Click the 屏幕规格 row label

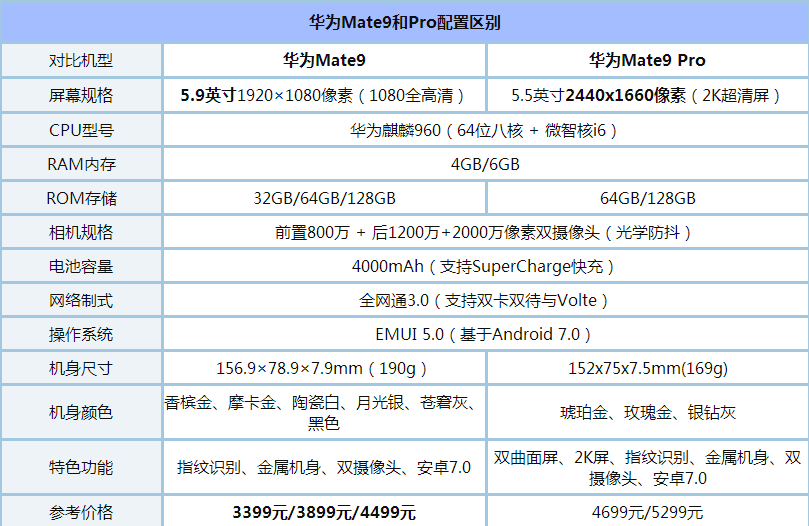click(x=81, y=96)
